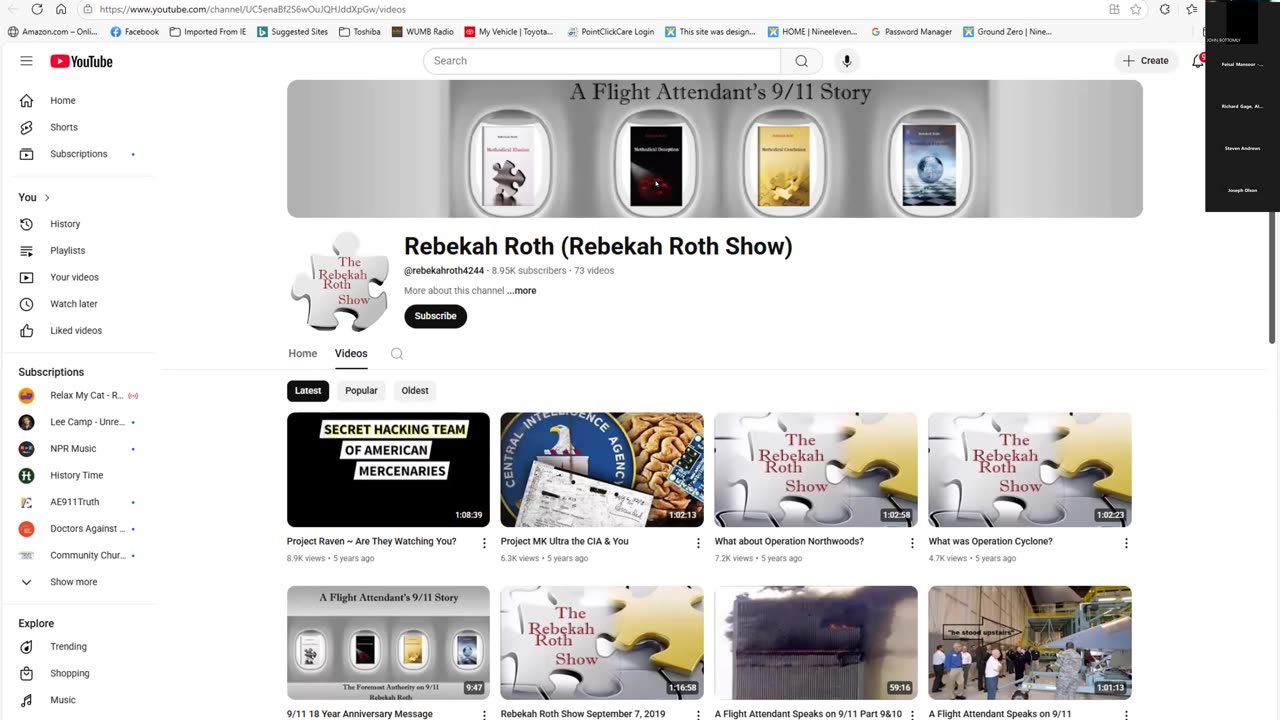This screenshot has height=720, width=1280.
Task: Expand the You section chevron
Action: click(x=46, y=198)
